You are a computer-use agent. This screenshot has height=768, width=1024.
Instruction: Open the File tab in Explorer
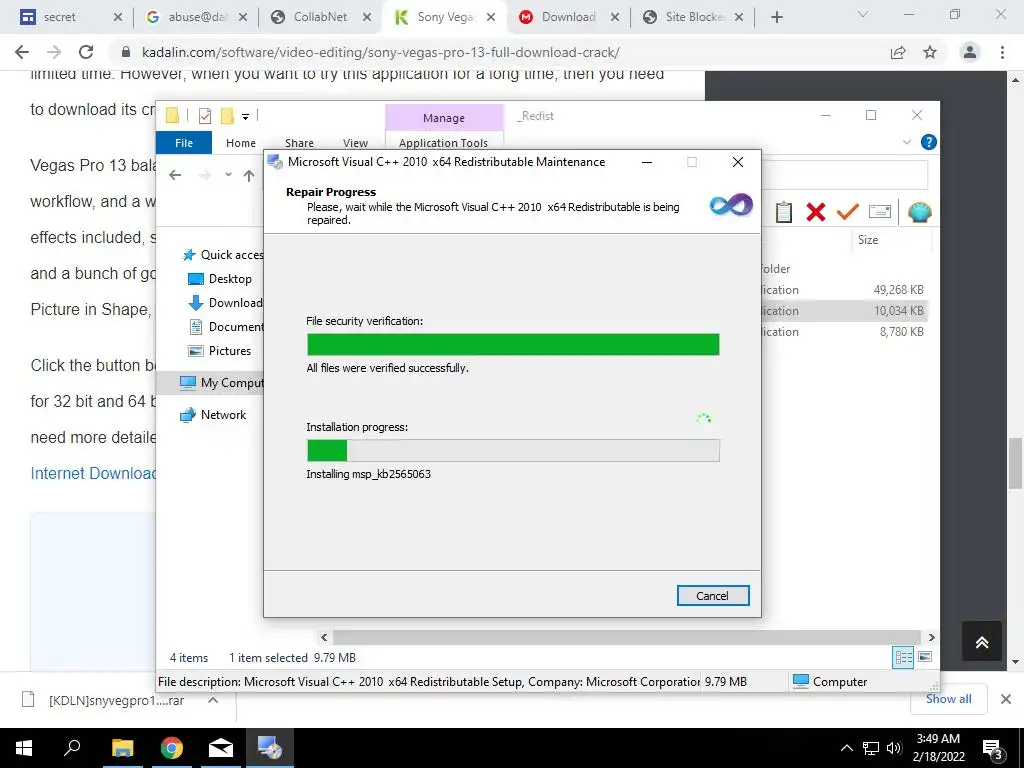pos(184,142)
